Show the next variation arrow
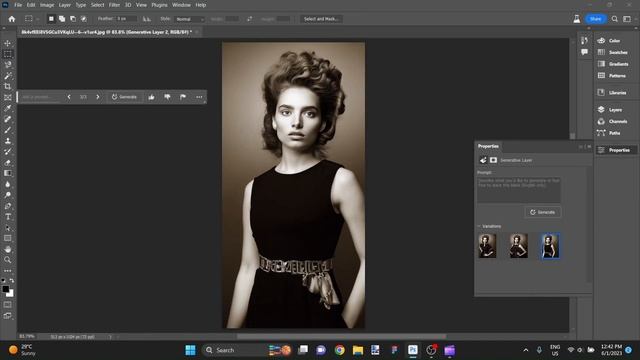Screen dimensions: 640x360 [x=98, y=97]
